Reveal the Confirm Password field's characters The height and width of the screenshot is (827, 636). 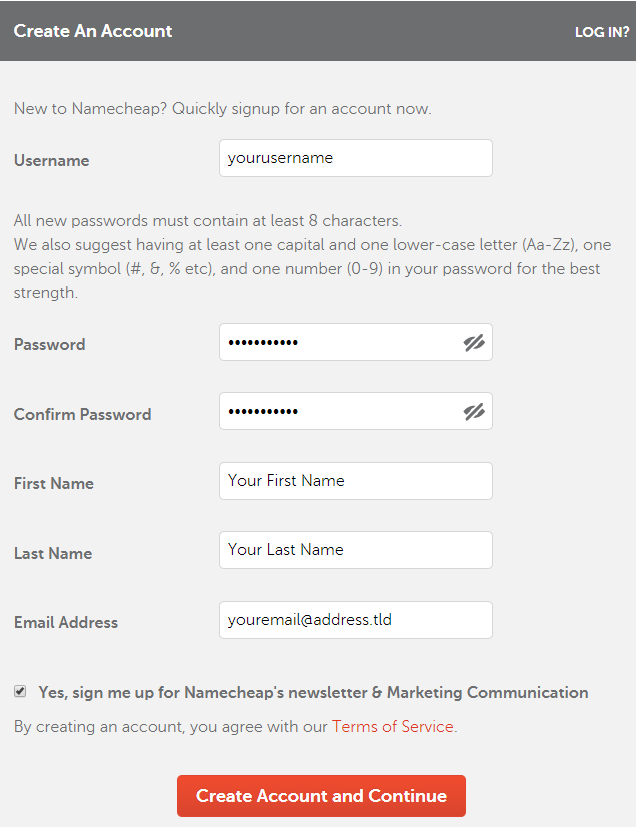click(x=474, y=412)
